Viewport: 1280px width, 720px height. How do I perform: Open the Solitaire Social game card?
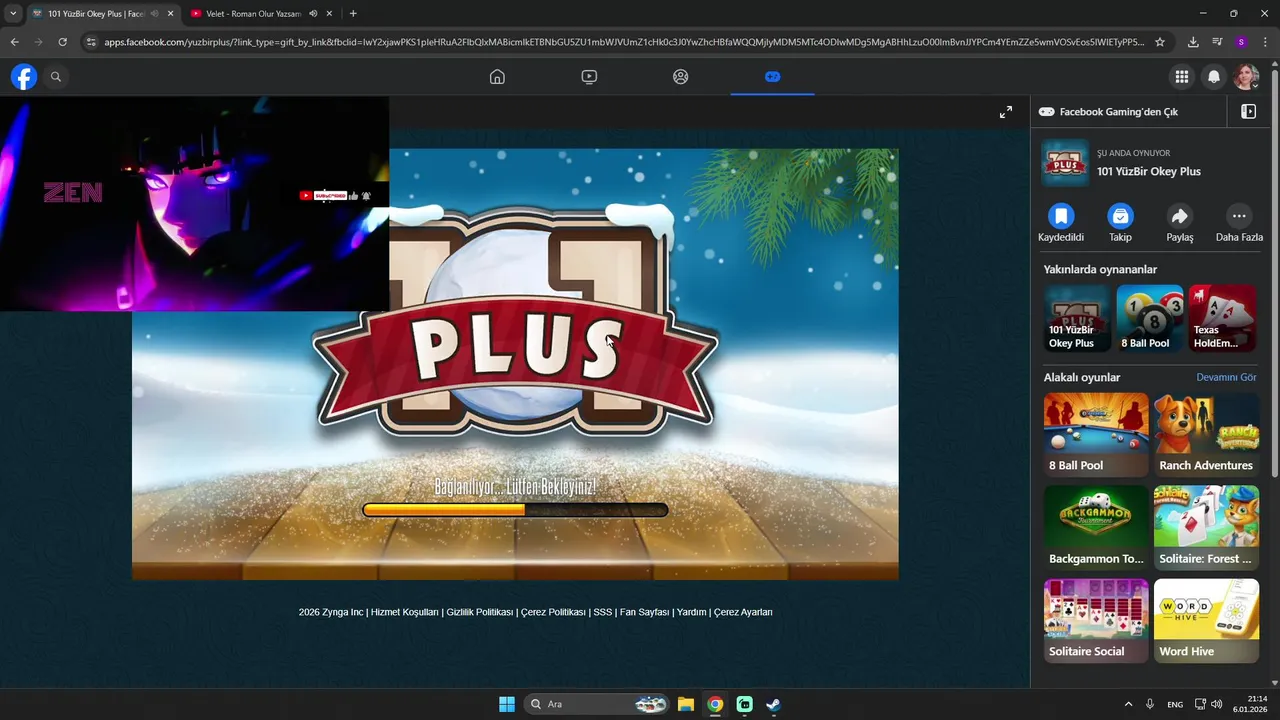1096,621
